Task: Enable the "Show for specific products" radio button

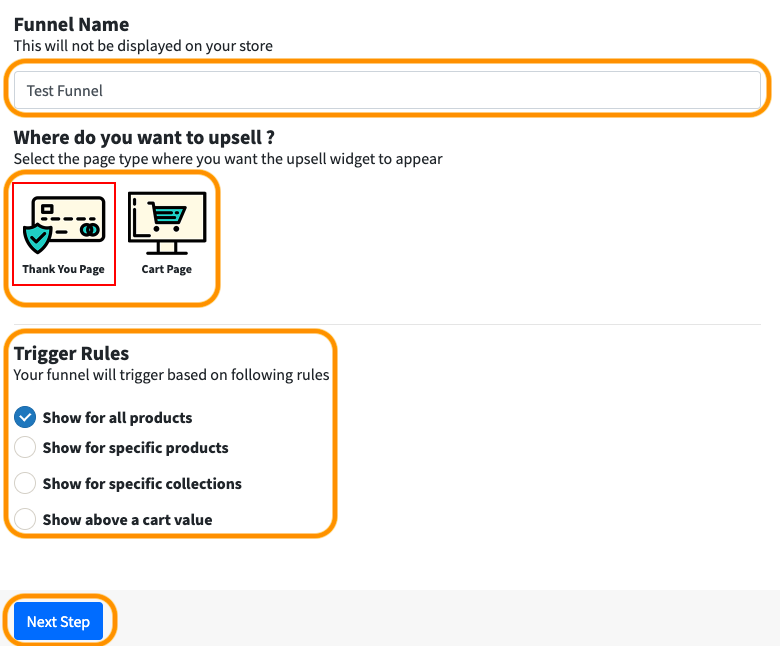Action: coord(26,447)
